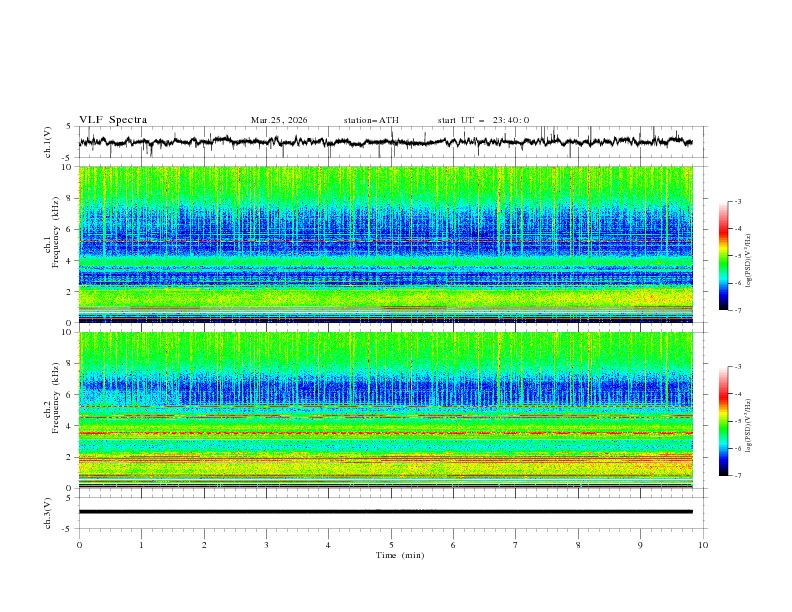
Task: Click the log(PSD) label beside ch.2 colorbar
Action: tap(748, 425)
